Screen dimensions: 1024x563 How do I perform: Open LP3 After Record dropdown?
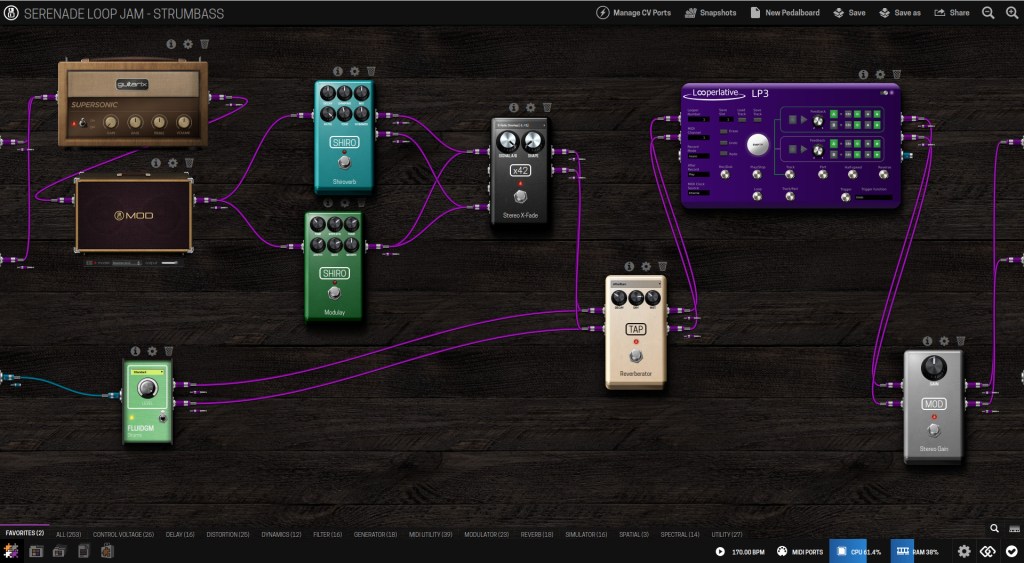coord(698,174)
